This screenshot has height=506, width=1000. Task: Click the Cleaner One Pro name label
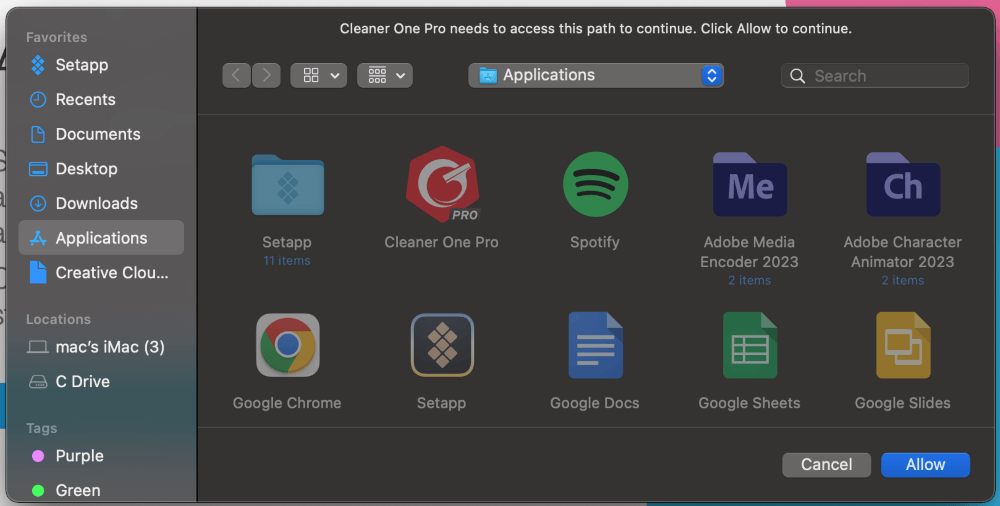[441, 242]
